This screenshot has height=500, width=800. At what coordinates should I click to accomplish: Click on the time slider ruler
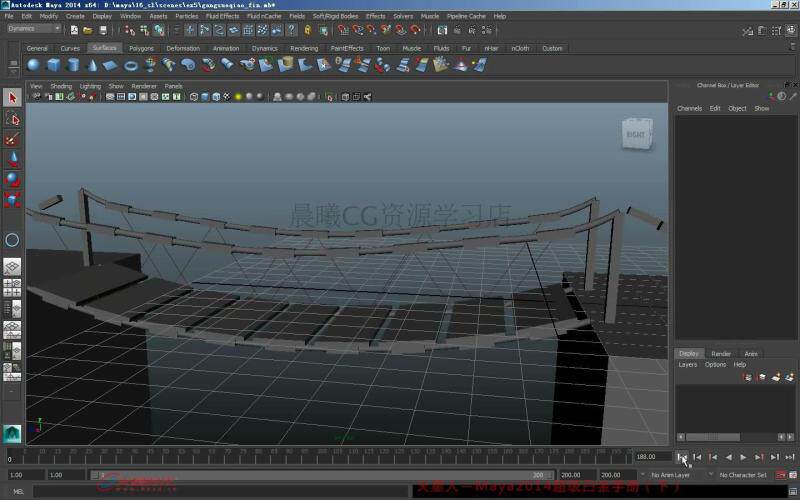tap(319, 456)
